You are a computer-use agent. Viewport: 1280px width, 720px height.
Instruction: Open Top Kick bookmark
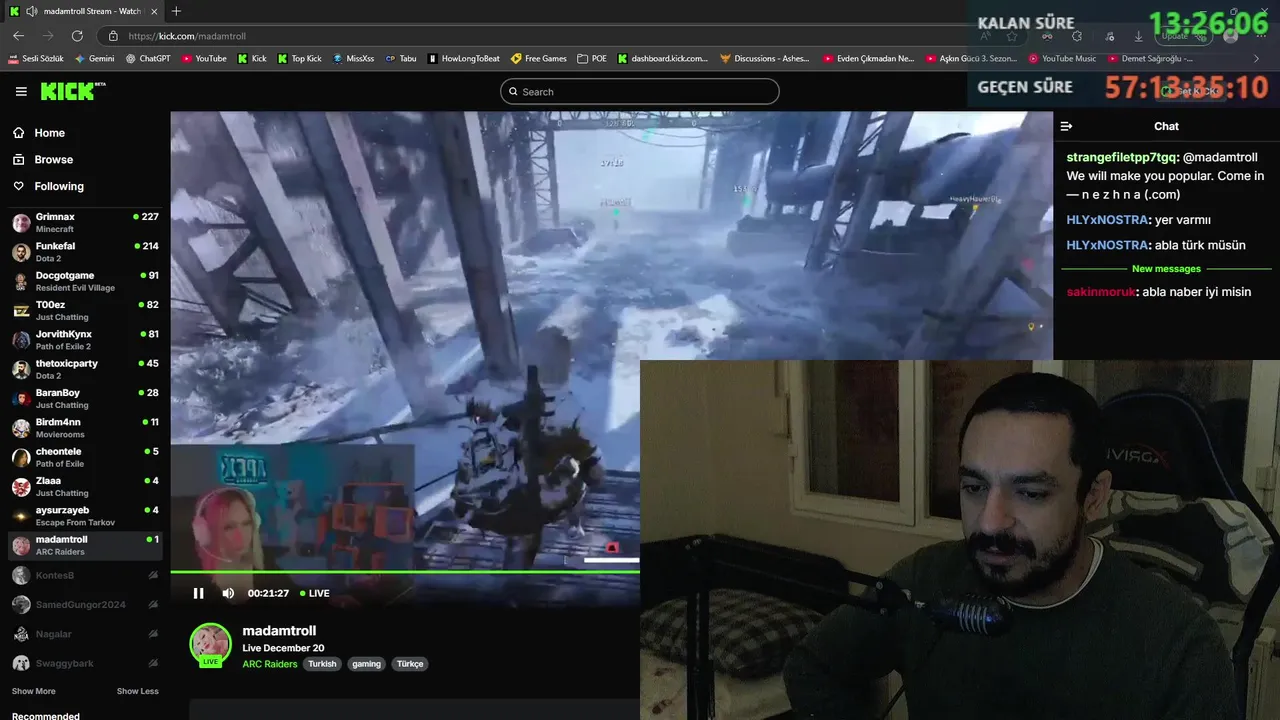coord(300,59)
